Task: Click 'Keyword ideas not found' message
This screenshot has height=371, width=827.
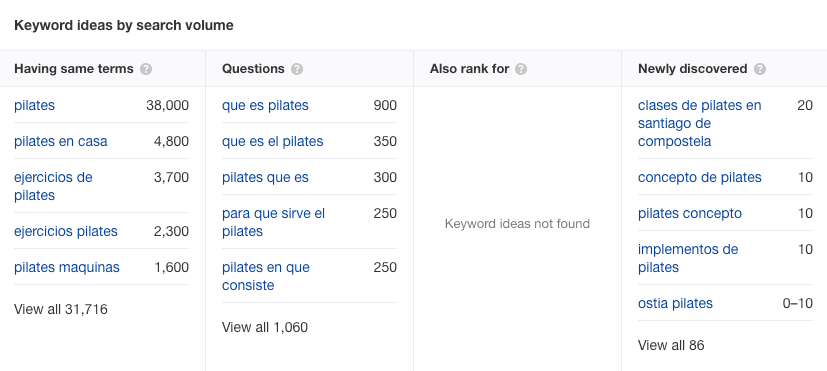Action: tap(517, 224)
